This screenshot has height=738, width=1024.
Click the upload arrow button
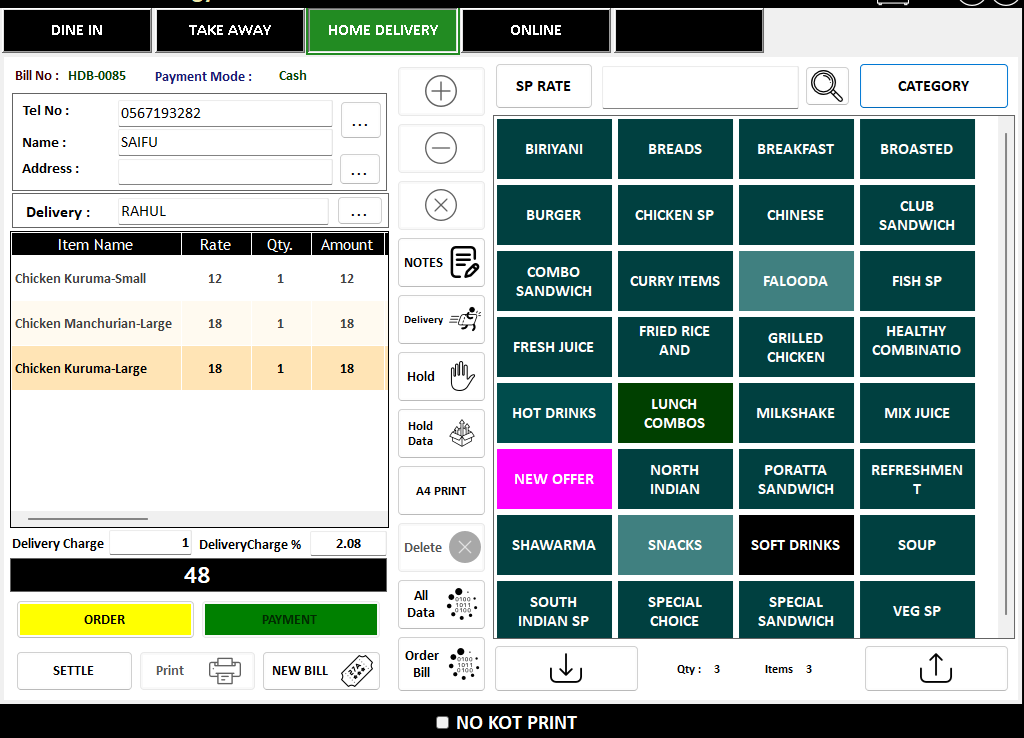(936, 668)
